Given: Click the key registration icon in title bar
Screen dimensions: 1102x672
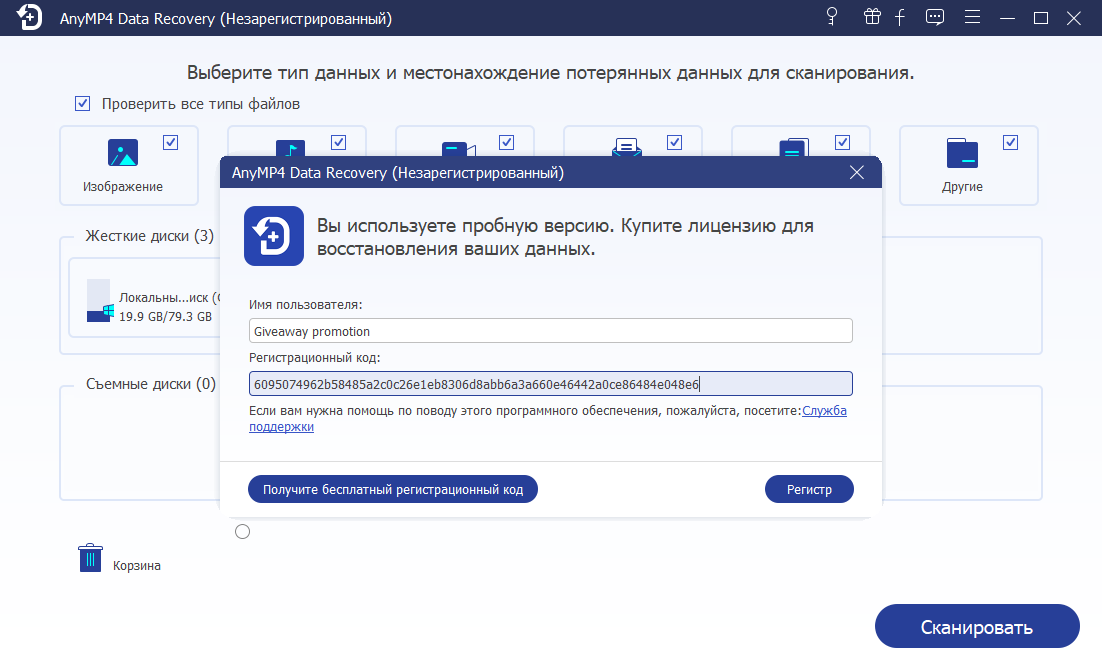Looking at the screenshot, I should 831,17.
